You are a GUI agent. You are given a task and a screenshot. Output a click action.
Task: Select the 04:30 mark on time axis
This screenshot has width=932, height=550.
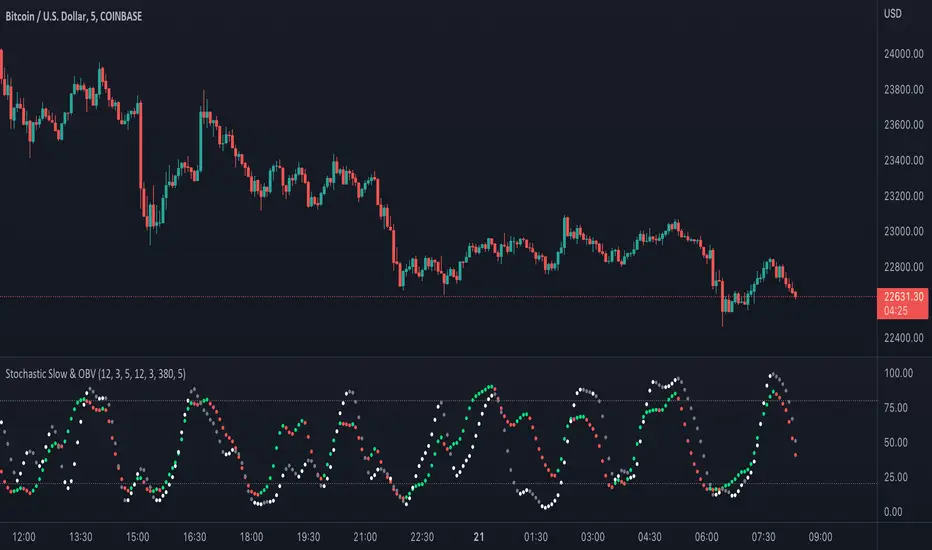click(x=651, y=536)
